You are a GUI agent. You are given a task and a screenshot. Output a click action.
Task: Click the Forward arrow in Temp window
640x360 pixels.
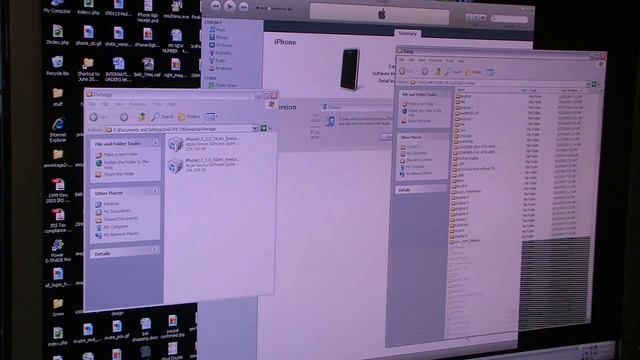click(x=425, y=71)
